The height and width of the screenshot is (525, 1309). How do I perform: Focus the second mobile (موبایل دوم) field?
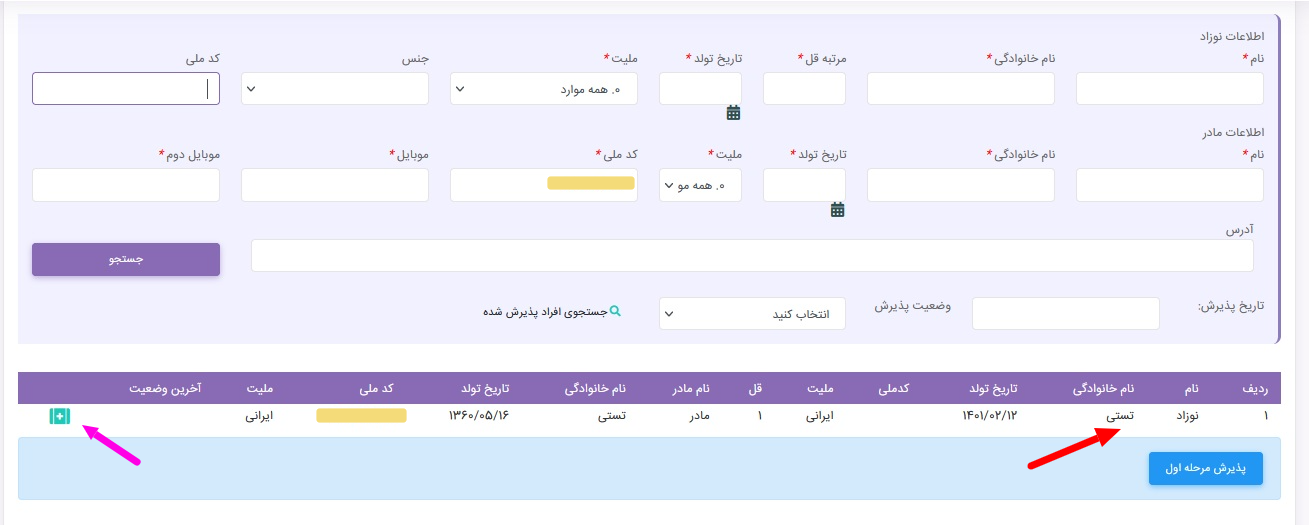(x=125, y=185)
